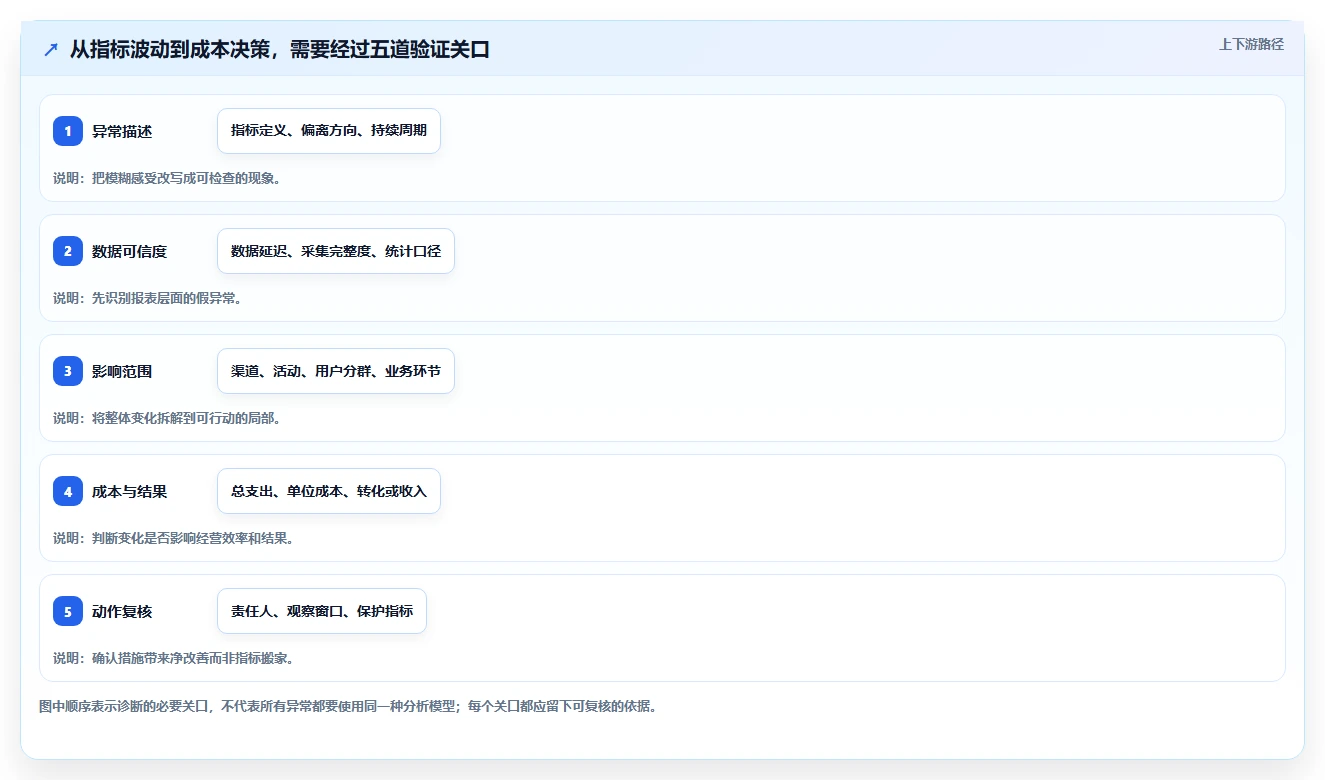Select the 指标定义、偏离方向、持续周期 chip
The image size is (1325, 780).
tap(329, 131)
